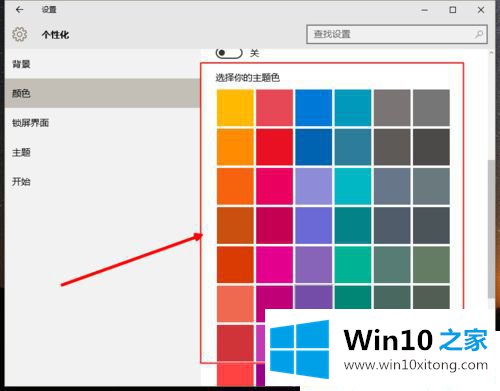This screenshot has width=500, height=391.
Task: Pick the emerald green swatch in fifth row
Action: [353, 264]
